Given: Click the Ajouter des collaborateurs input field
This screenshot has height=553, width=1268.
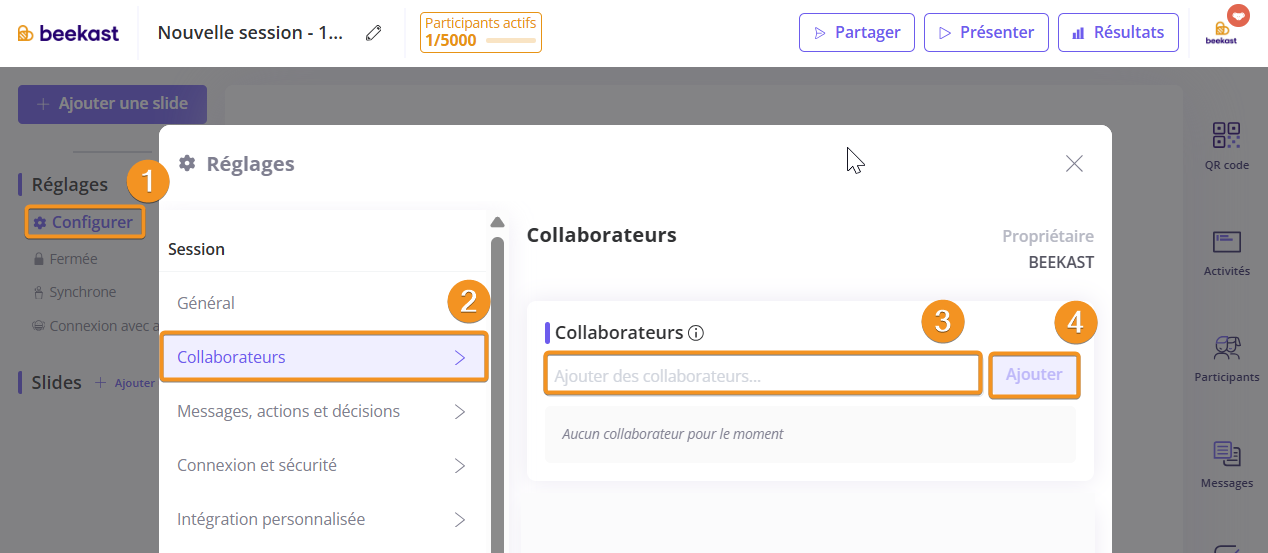Looking at the screenshot, I should [762, 376].
